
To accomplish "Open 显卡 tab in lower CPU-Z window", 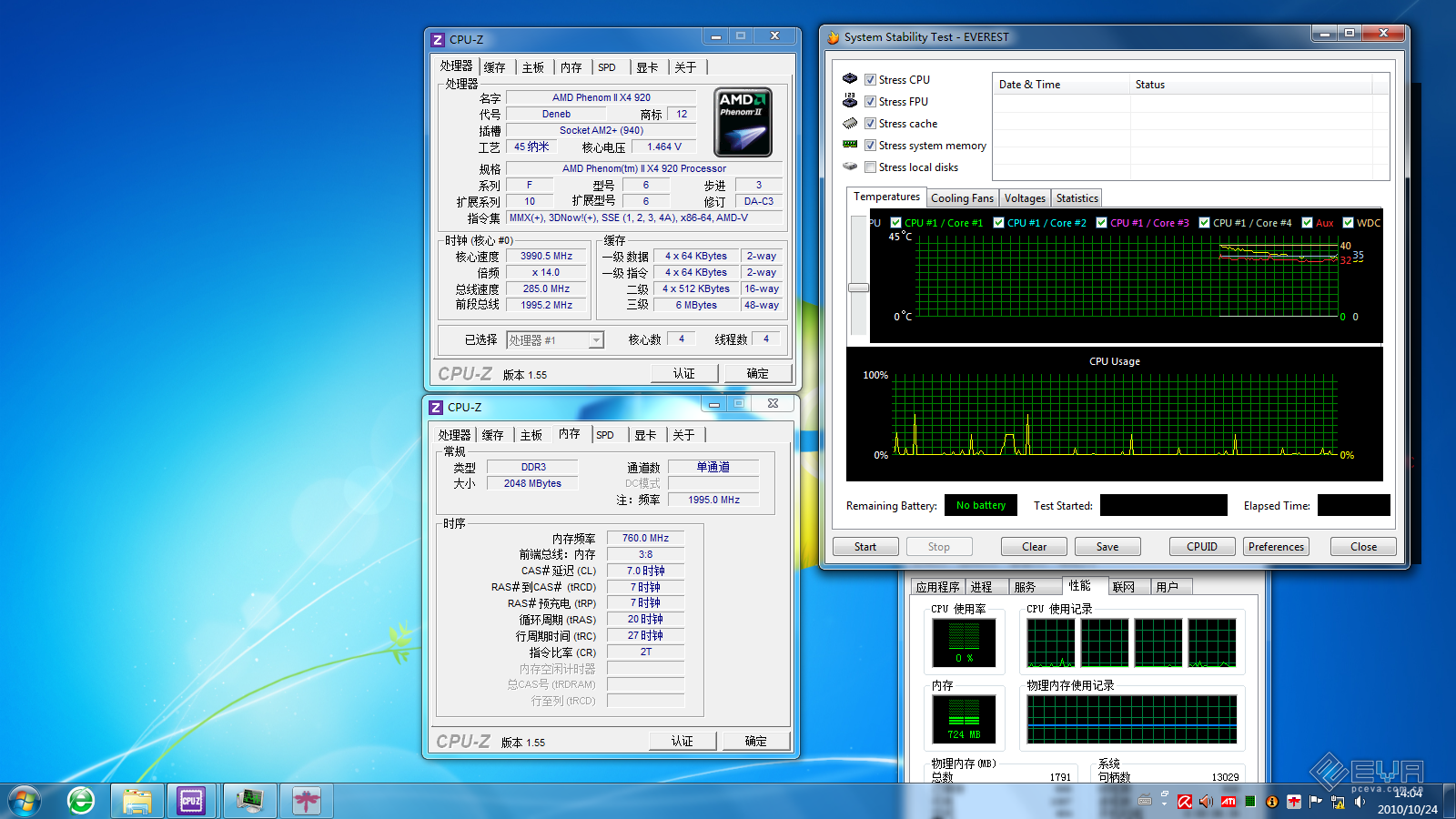I will (645, 436).
